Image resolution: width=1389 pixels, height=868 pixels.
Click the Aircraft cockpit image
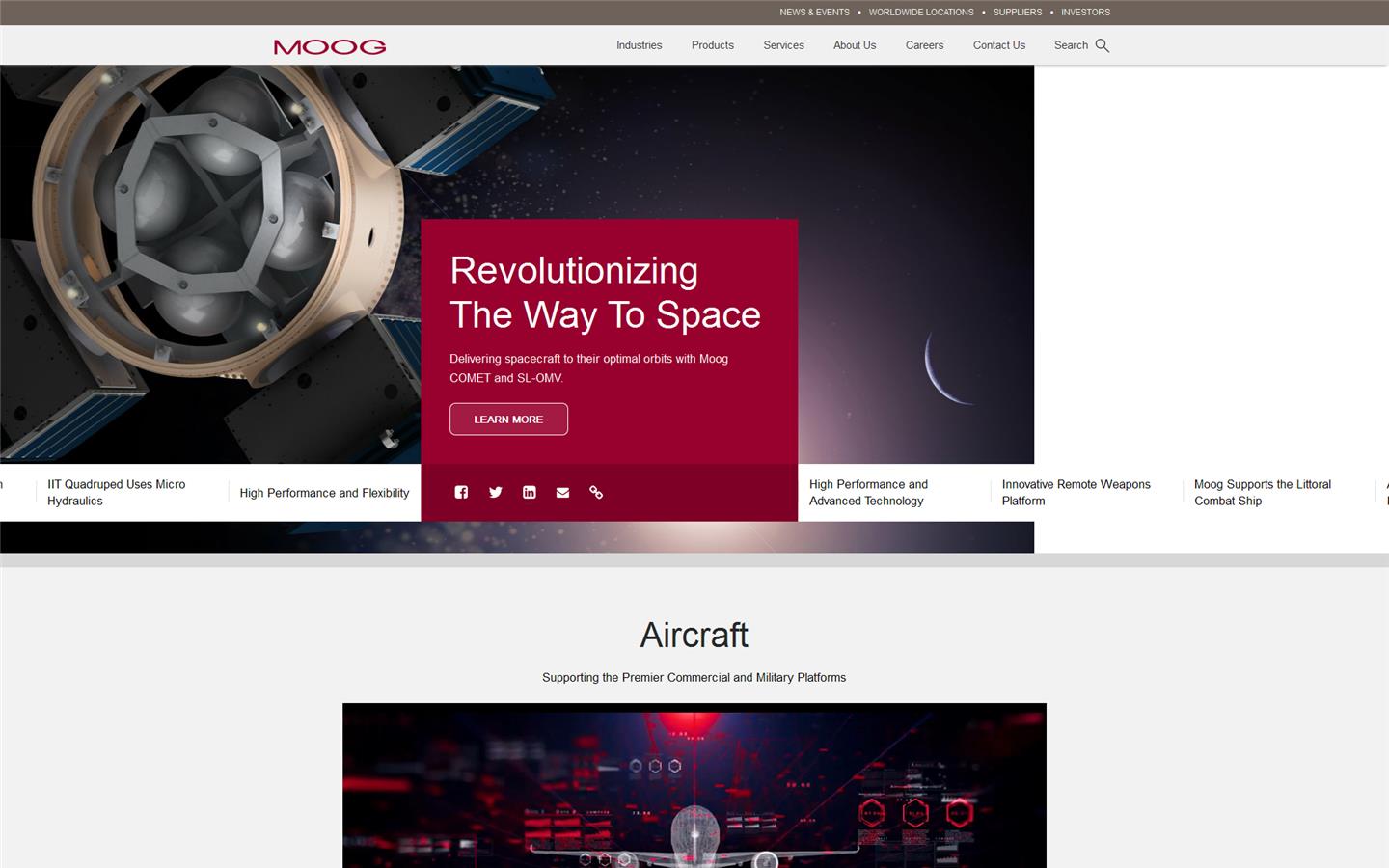694,786
